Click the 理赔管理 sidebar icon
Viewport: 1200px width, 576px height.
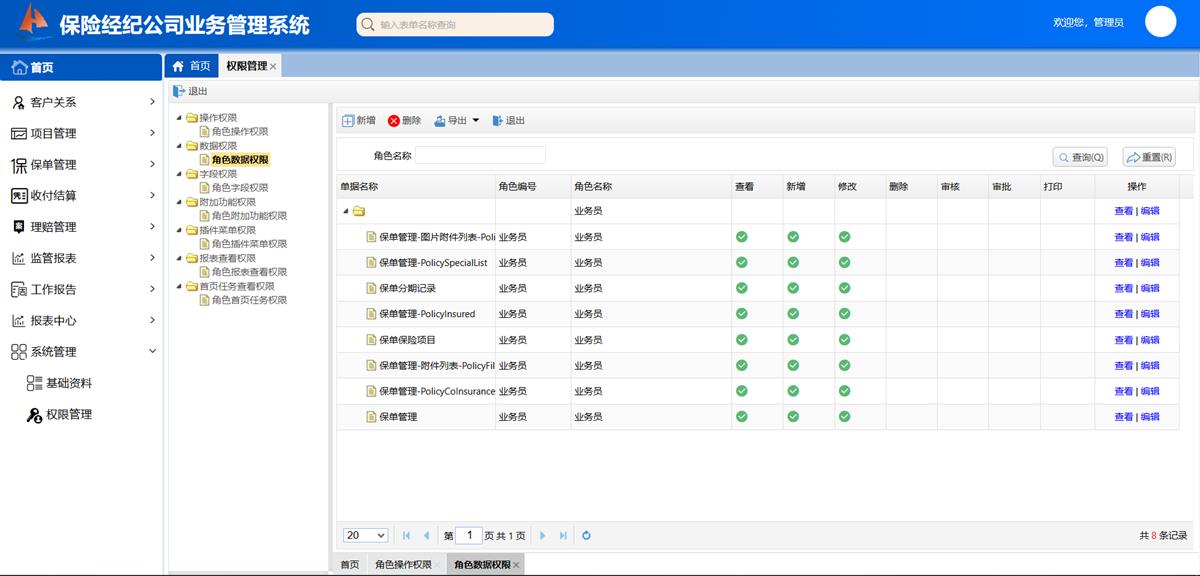(18, 227)
